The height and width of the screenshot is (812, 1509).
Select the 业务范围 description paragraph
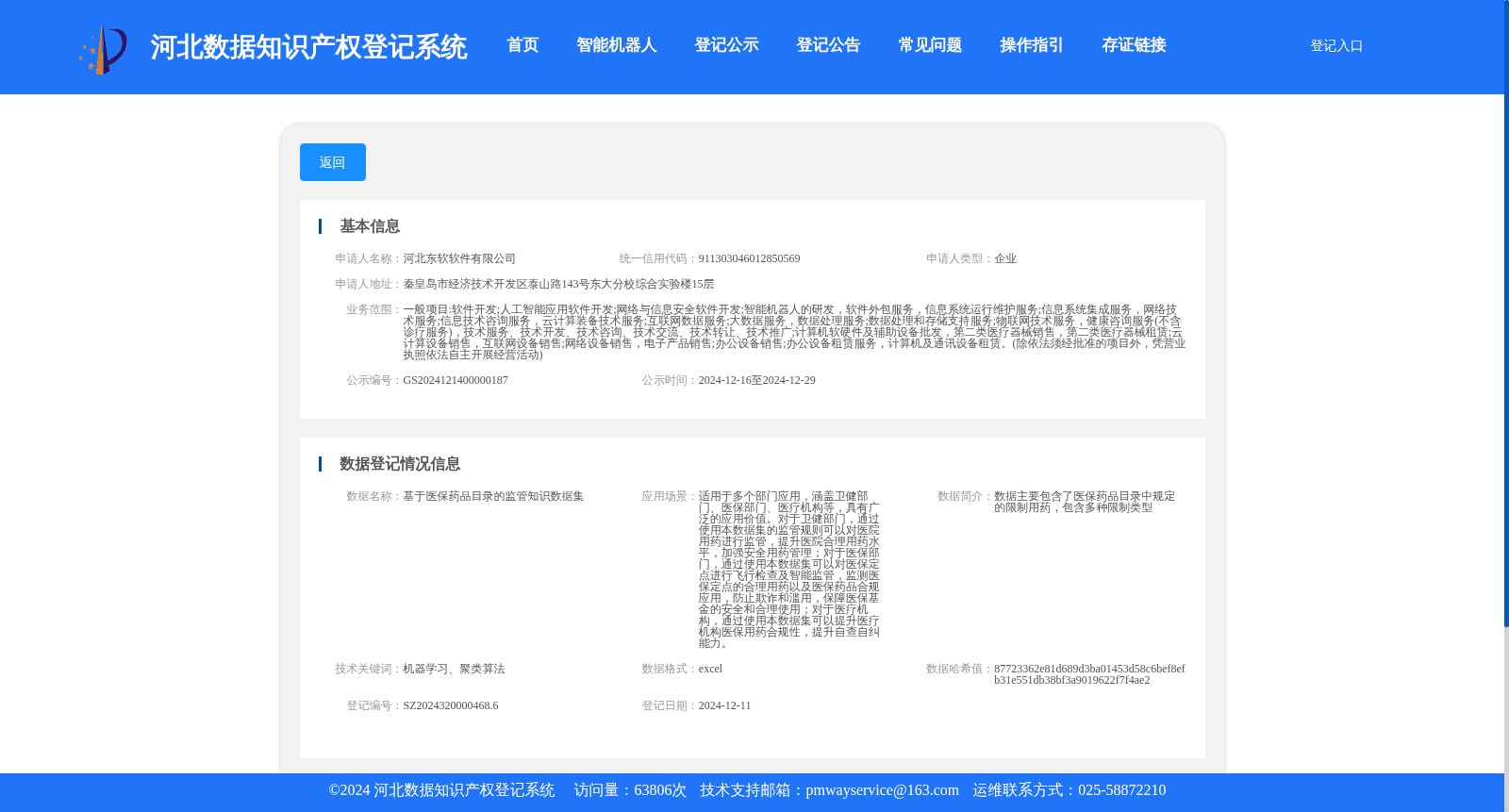click(794, 332)
